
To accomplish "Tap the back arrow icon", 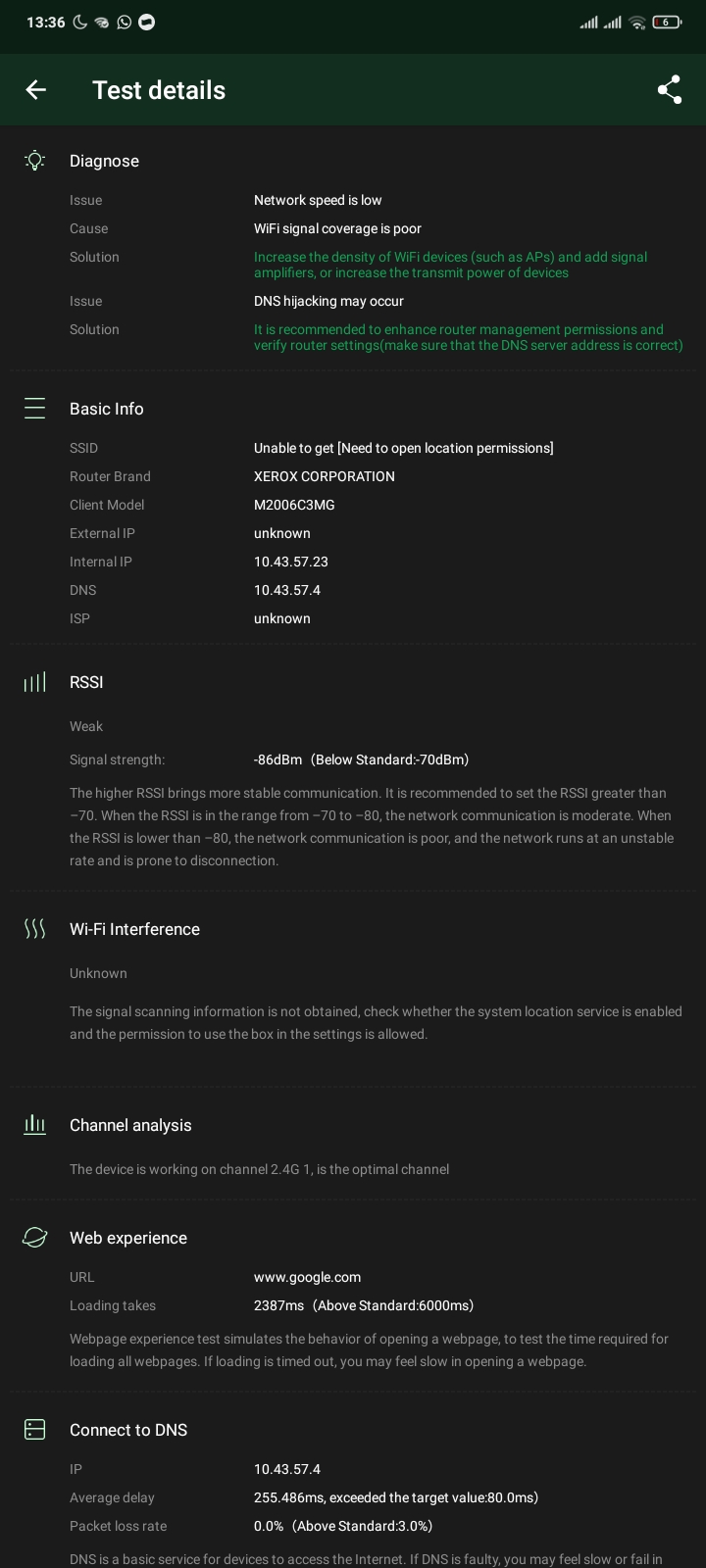I will coord(36,90).
